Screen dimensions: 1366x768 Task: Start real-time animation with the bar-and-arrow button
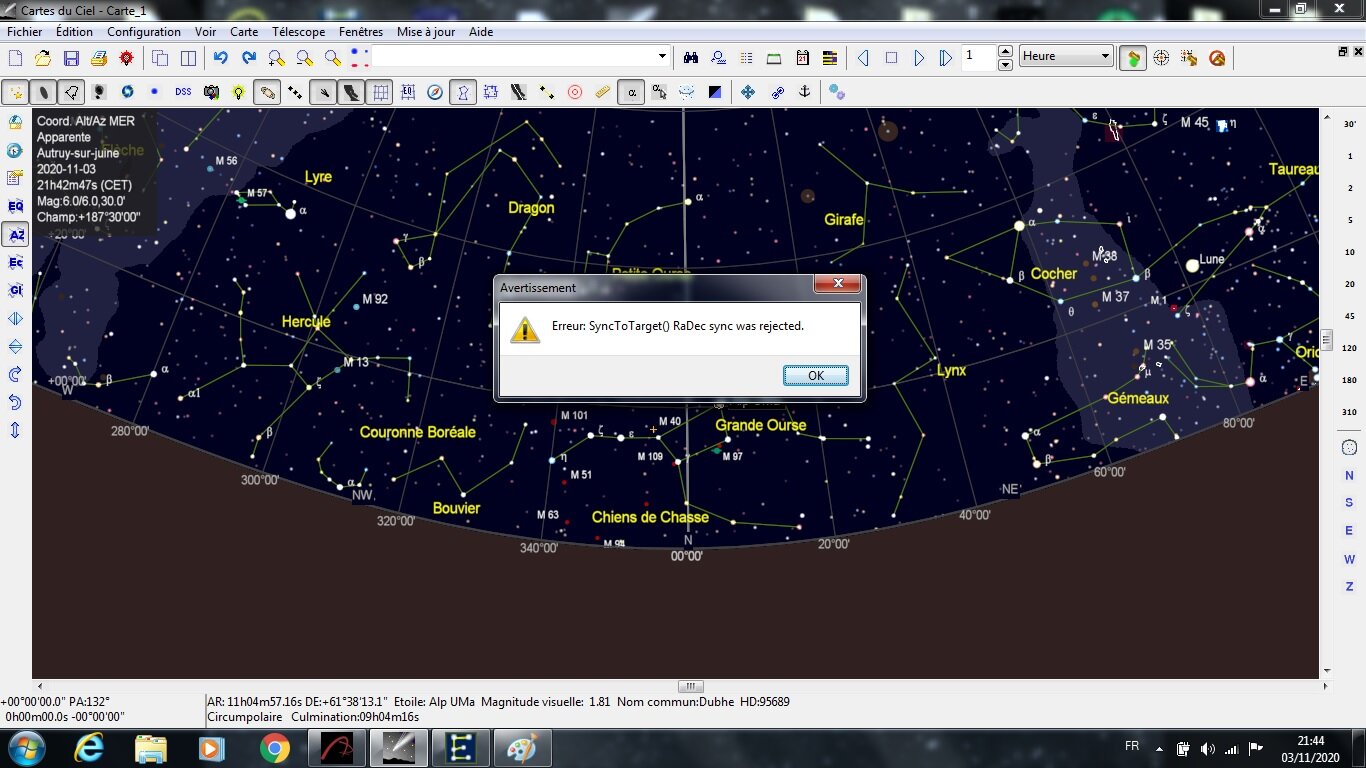click(946, 58)
